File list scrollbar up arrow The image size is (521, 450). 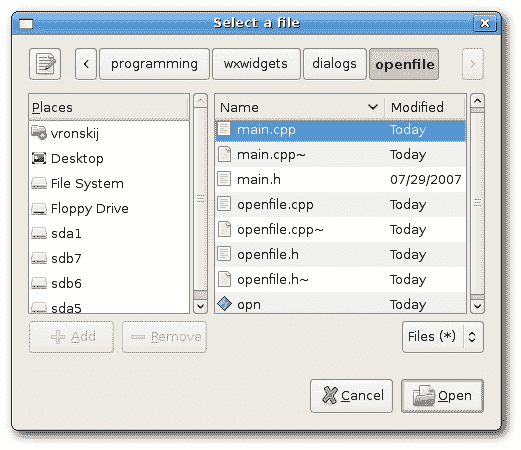click(477, 101)
